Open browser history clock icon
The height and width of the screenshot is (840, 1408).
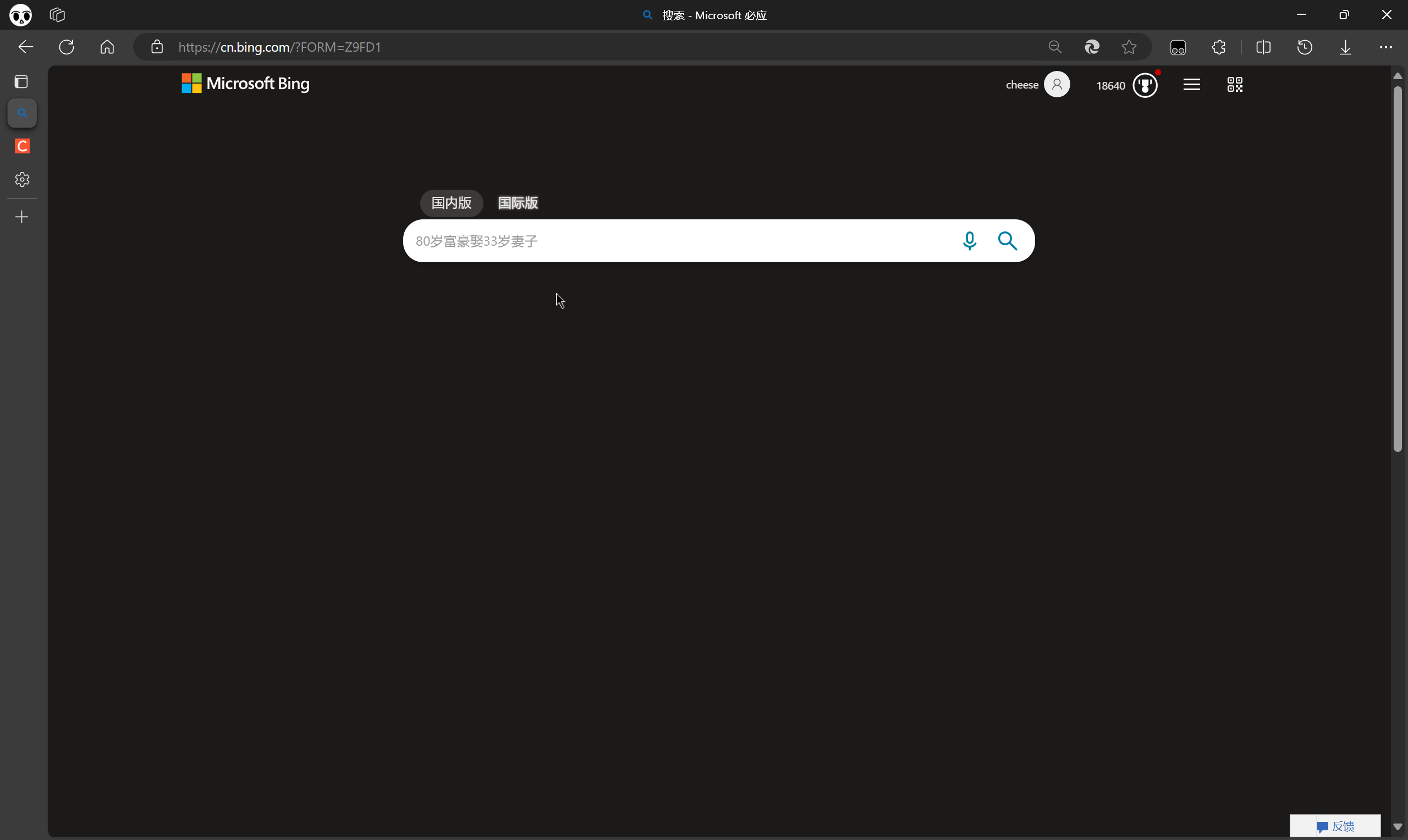pyautogui.click(x=1305, y=47)
